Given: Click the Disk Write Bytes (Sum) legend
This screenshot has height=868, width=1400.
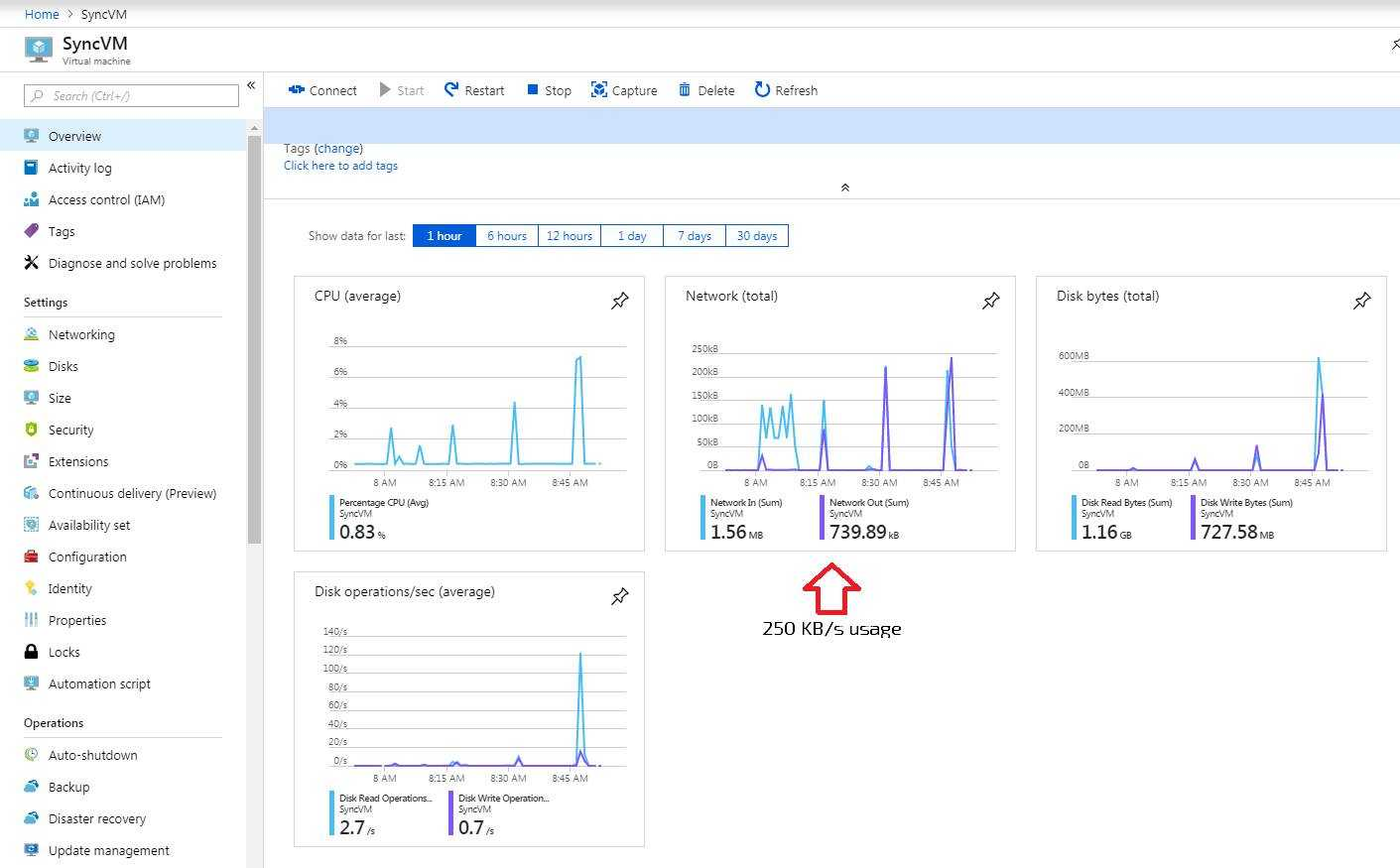Looking at the screenshot, I should click(1242, 518).
